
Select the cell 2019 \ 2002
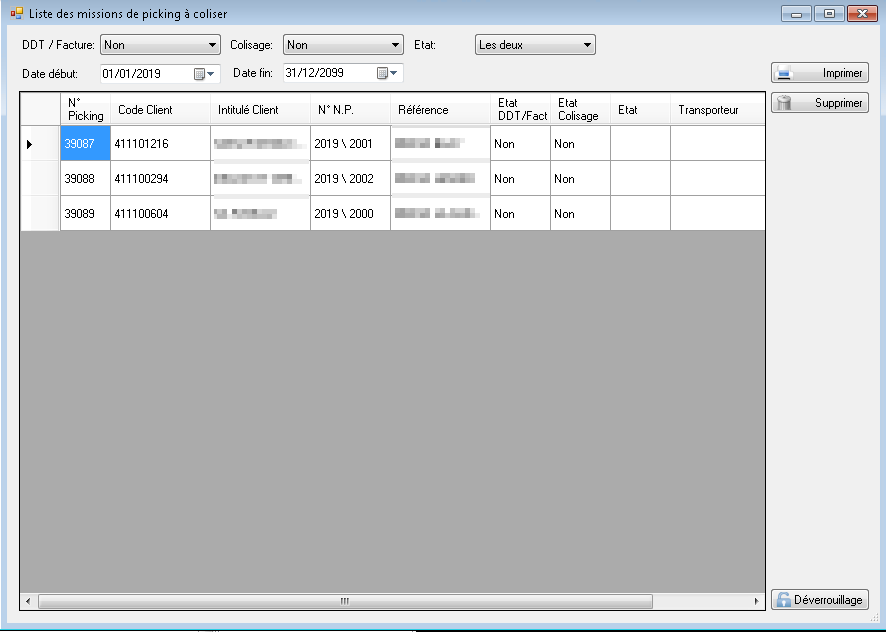pyautogui.click(x=350, y=179)
